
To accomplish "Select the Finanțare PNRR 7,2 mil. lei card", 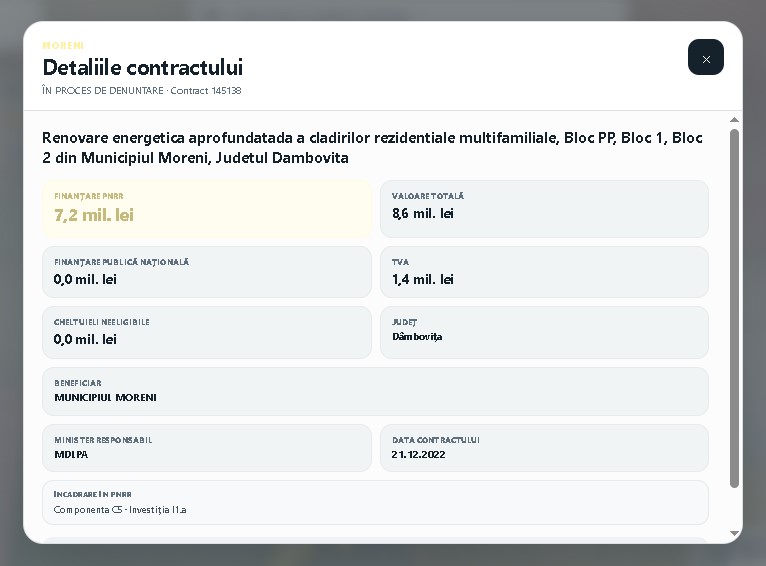I will [x=207, y=209].
